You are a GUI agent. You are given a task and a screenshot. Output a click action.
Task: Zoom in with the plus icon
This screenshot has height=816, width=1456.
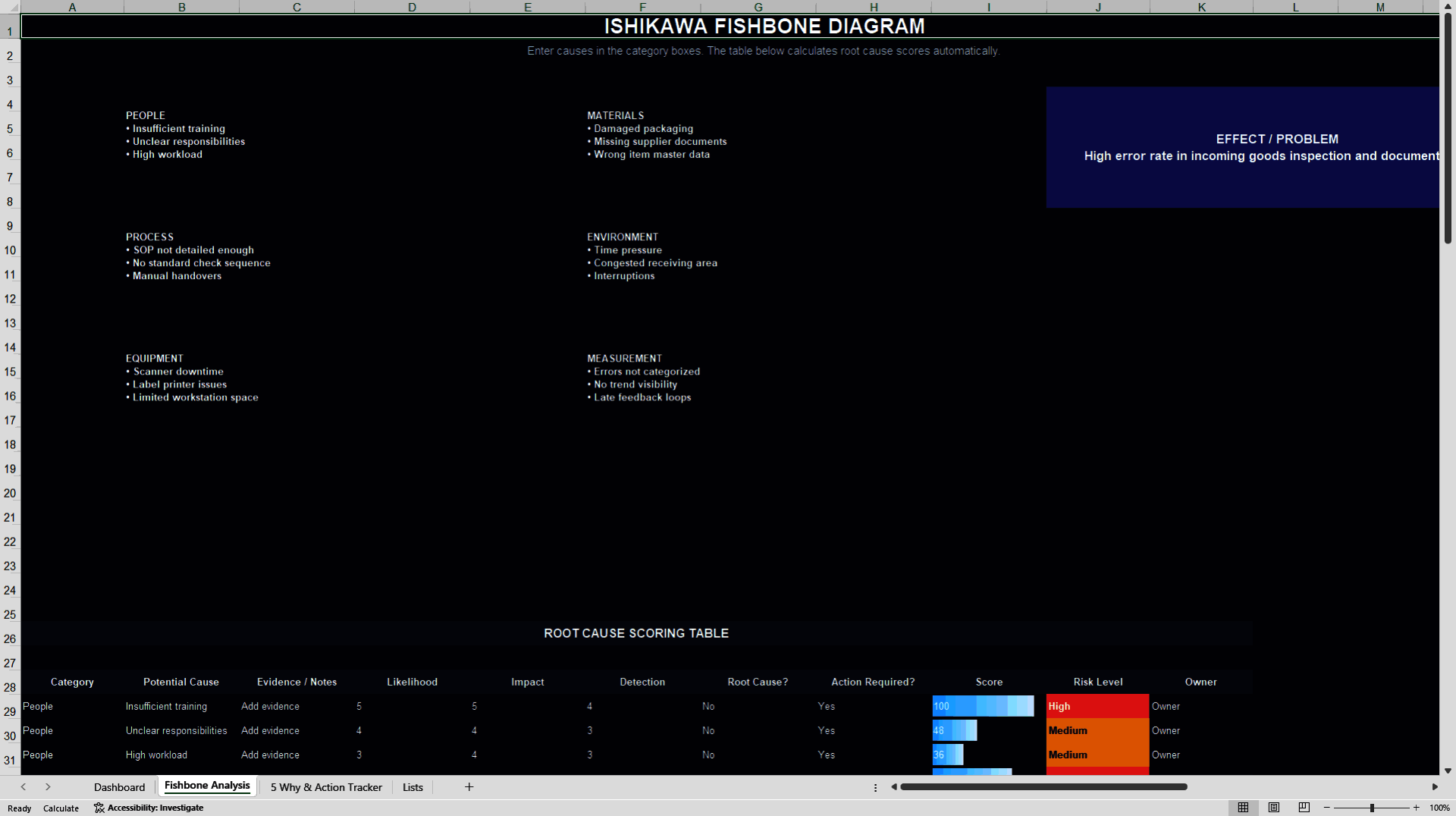point(1417,808)
